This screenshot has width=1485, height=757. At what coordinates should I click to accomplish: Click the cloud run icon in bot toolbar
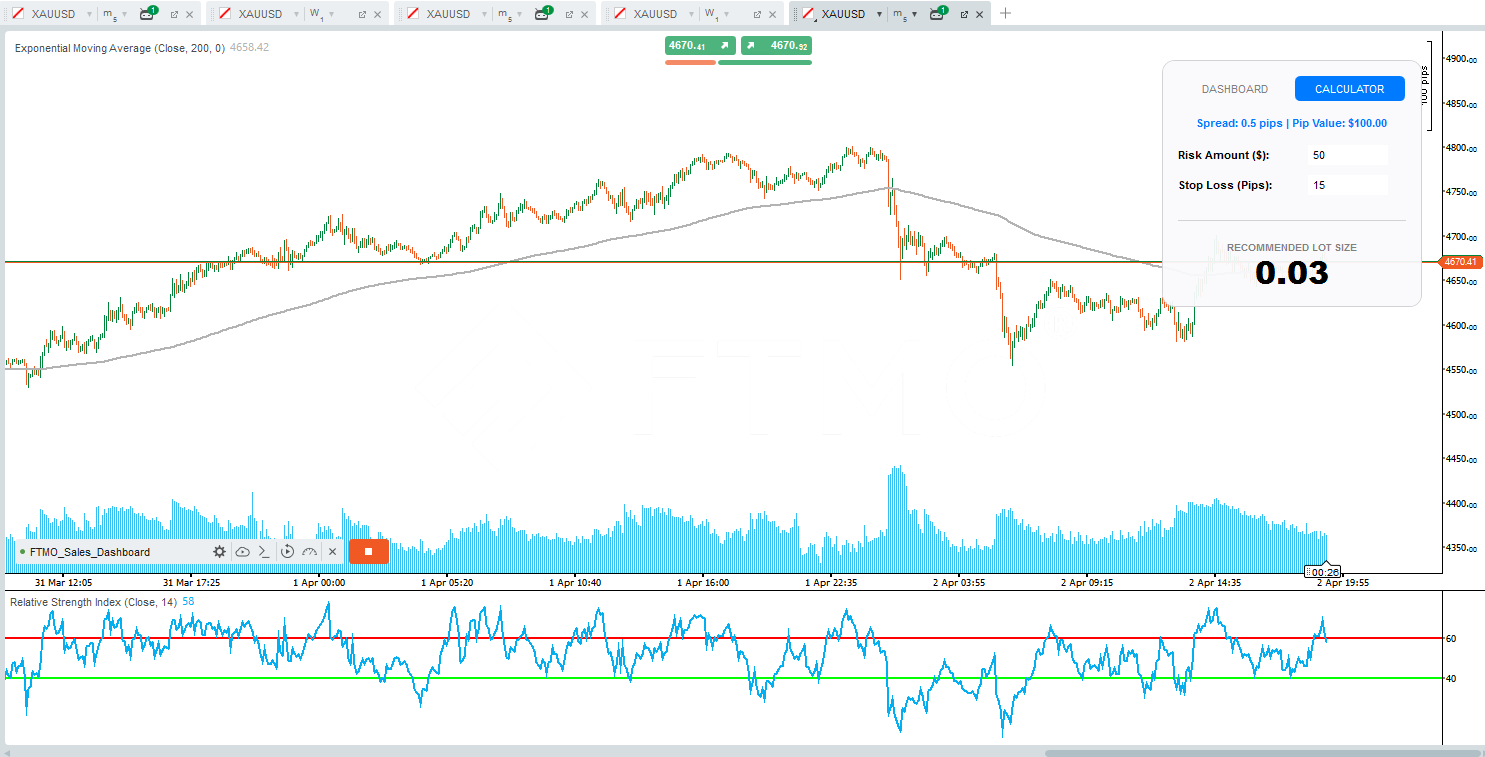pyautogui.click(x=242, y=552)
